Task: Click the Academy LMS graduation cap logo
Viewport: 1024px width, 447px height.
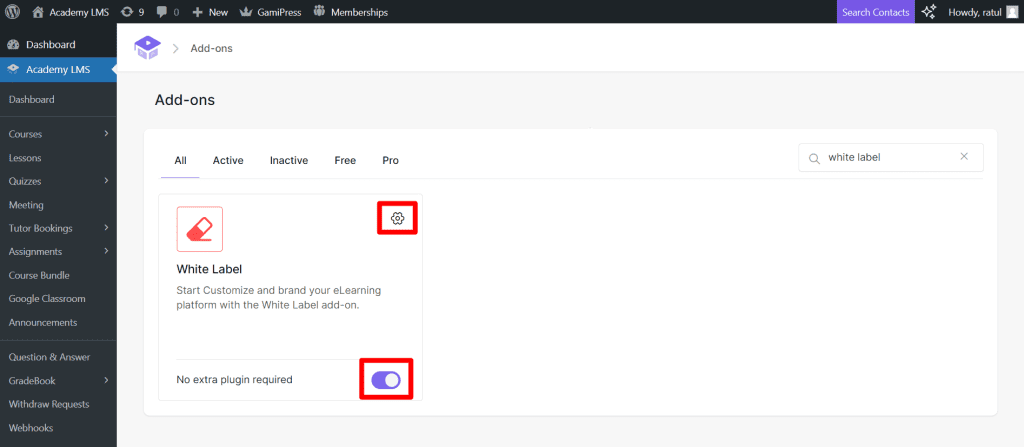Action: coord(147,48)
